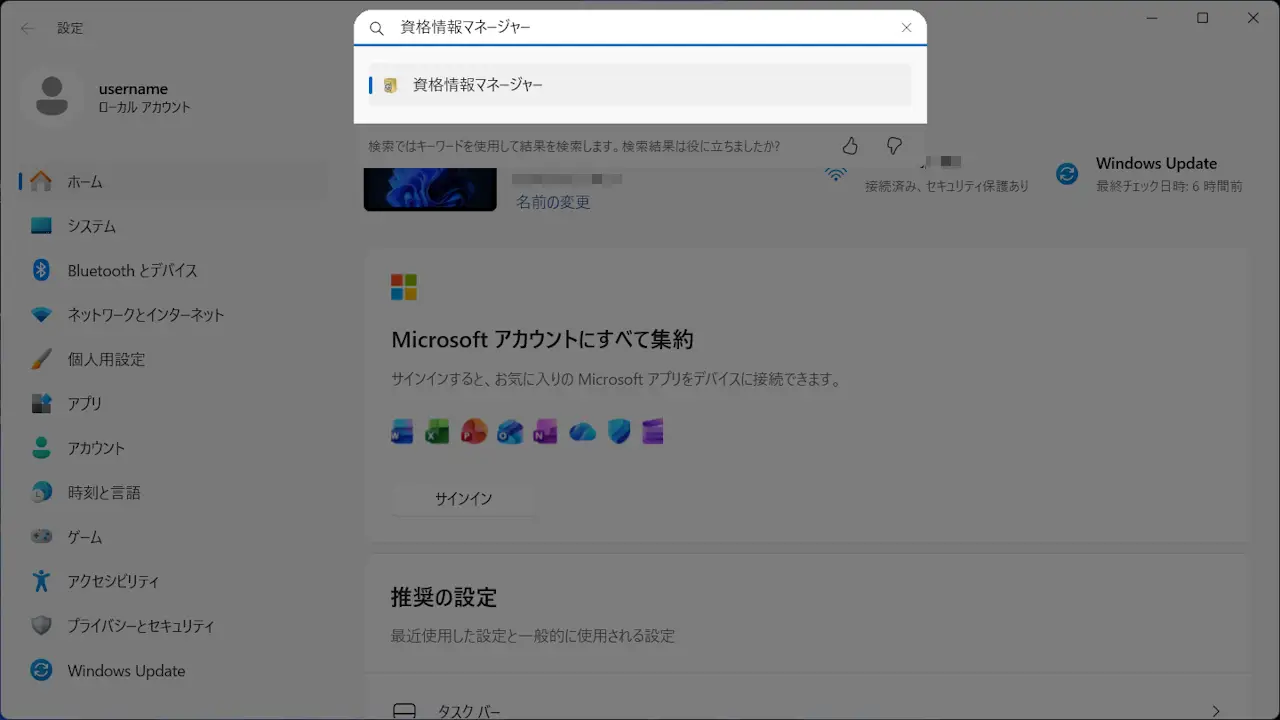Open ホーム in the sidebar

85,182
